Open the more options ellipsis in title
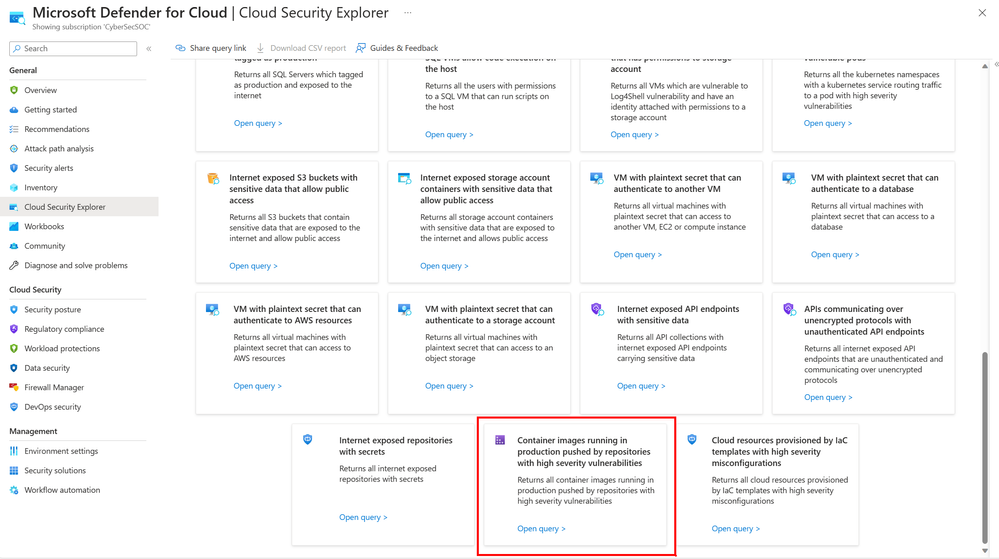The image size is (999, 559). 408,13
